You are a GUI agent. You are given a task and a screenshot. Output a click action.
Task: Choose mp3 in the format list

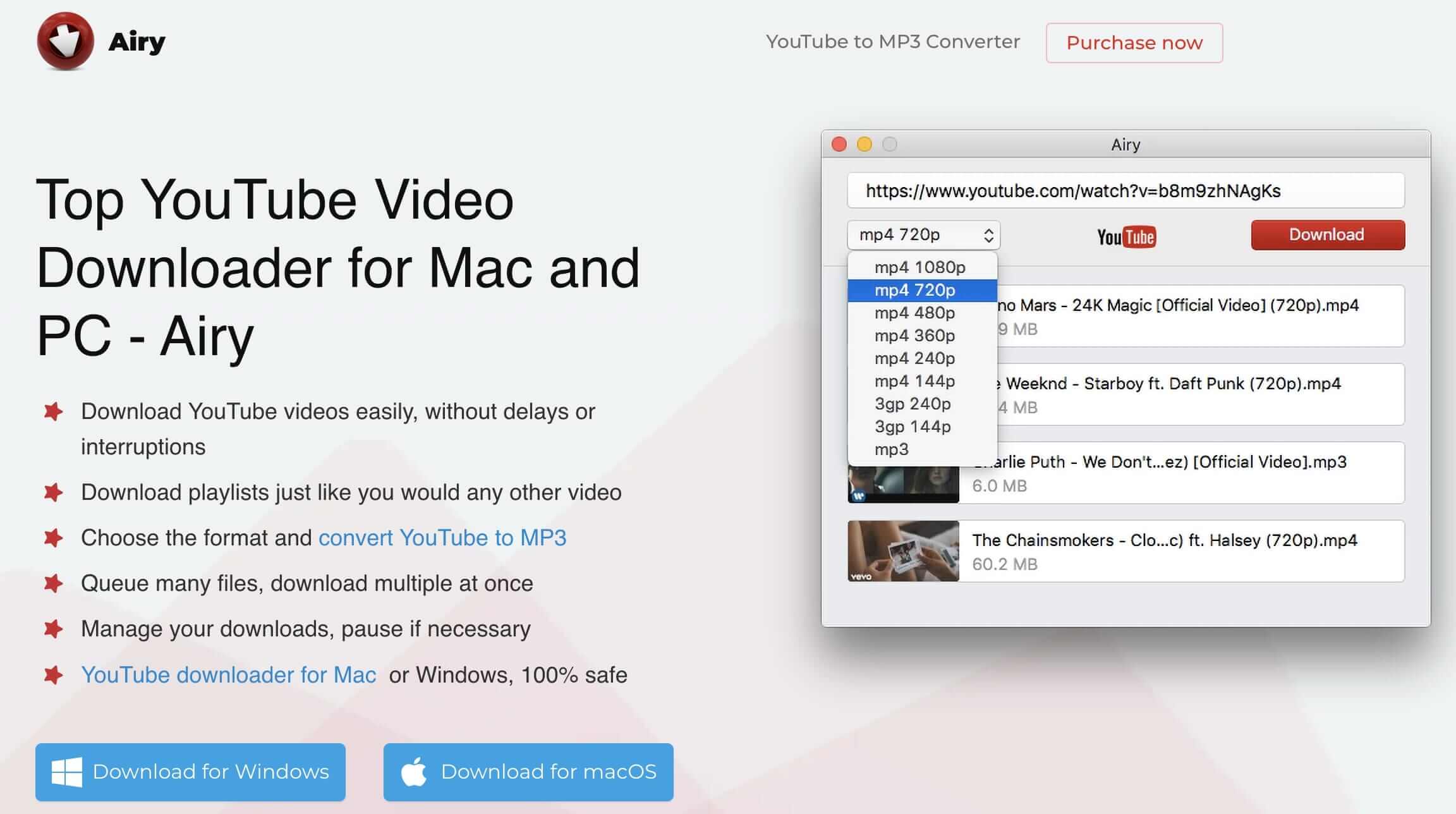(892, 449)
